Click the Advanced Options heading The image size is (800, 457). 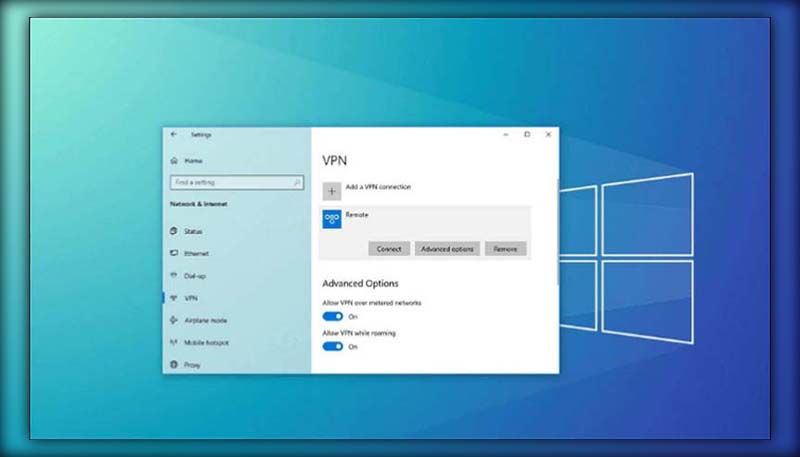point(360,284)
